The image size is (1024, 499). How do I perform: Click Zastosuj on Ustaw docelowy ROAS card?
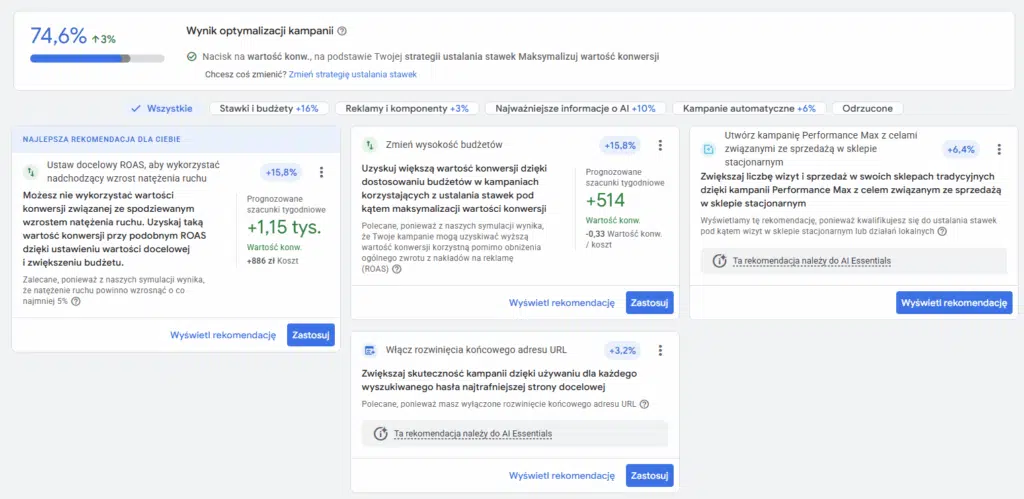[x=311, y=335]
